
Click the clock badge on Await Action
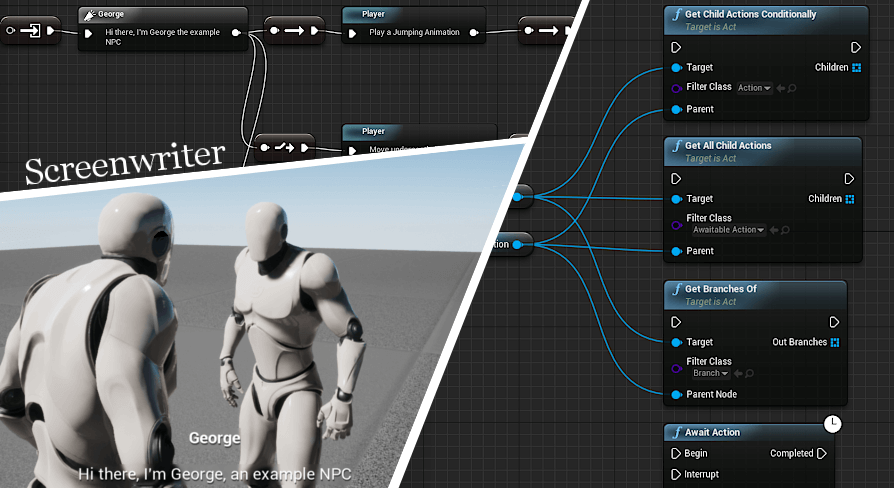coord(832,425)
